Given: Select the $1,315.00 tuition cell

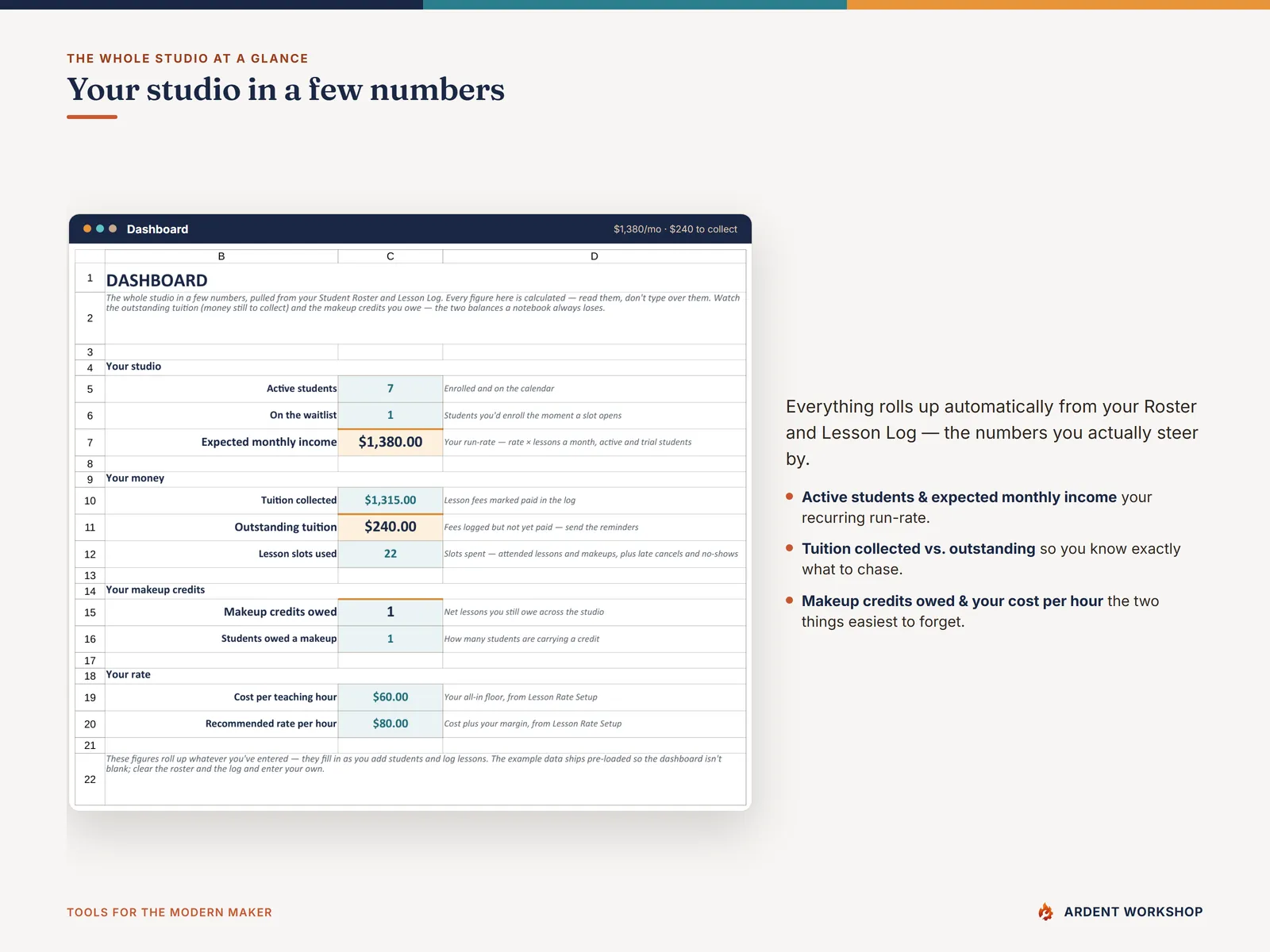Looking at the screenshot, I should click(x=391, y=501).
